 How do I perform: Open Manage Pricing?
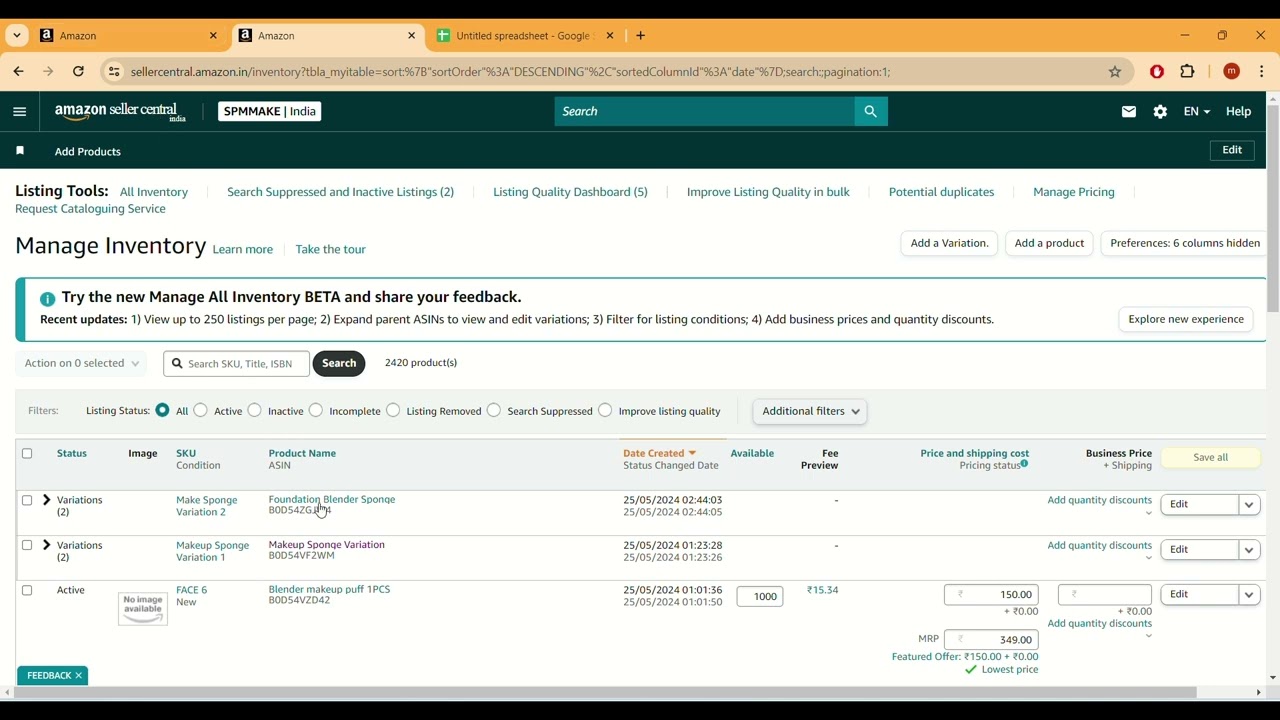1074,192
